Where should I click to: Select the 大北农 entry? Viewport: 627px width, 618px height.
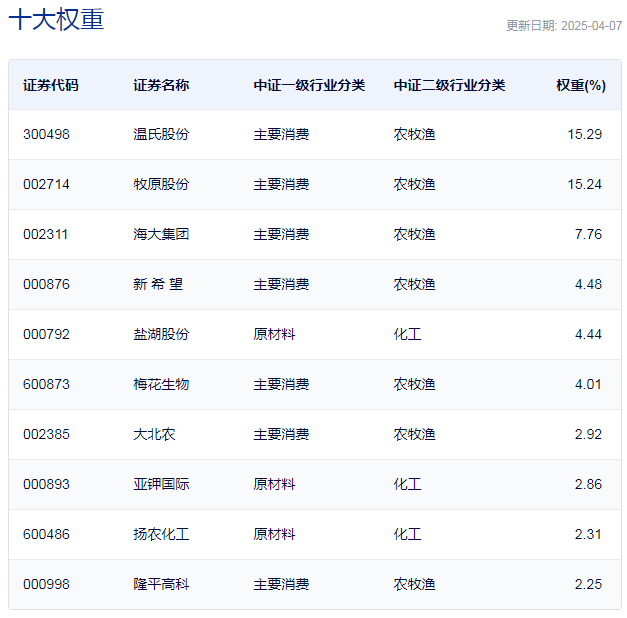[154, 434]
